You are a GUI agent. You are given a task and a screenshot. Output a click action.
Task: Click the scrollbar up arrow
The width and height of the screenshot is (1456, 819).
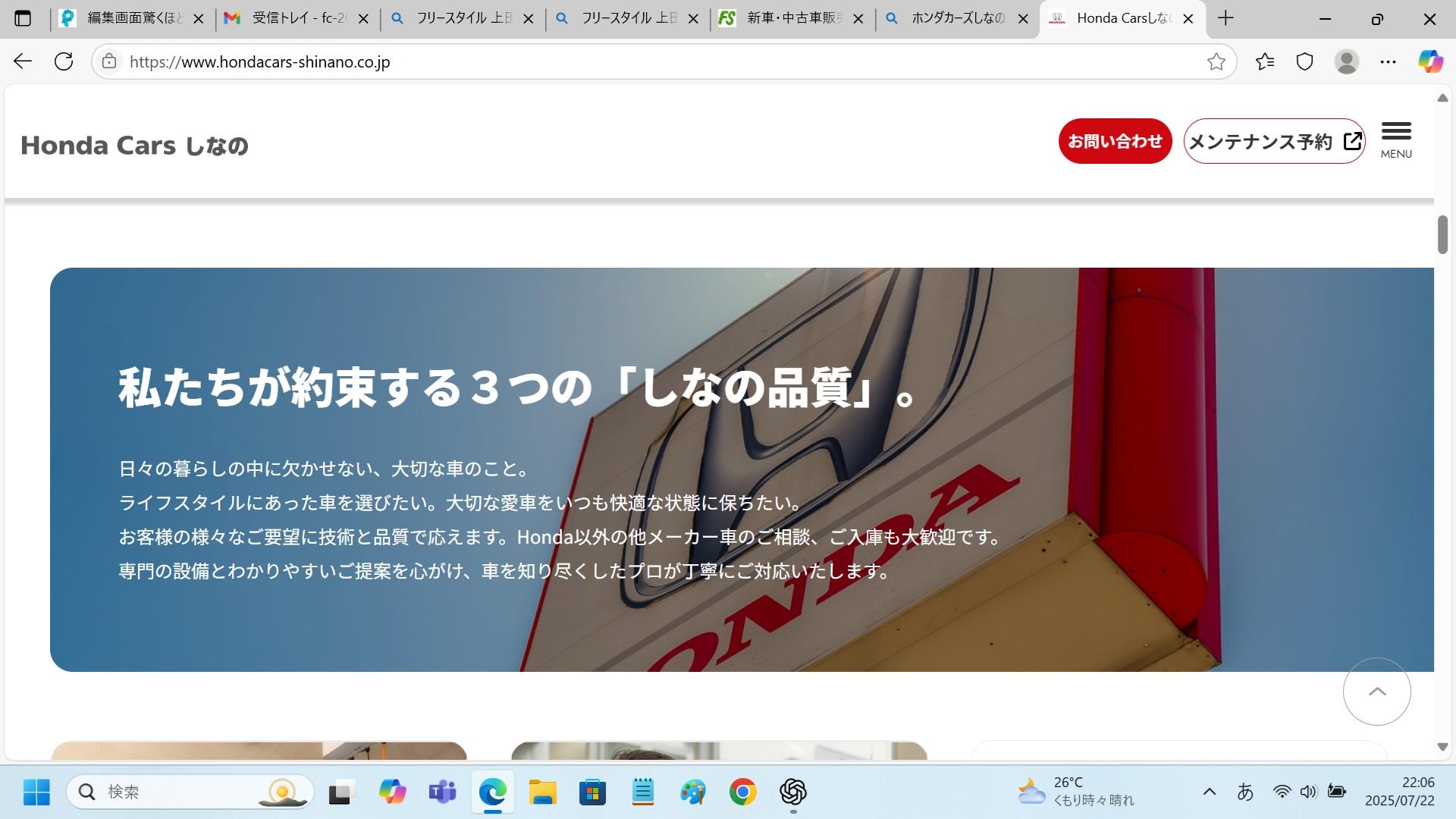[x=1442, y=99]
